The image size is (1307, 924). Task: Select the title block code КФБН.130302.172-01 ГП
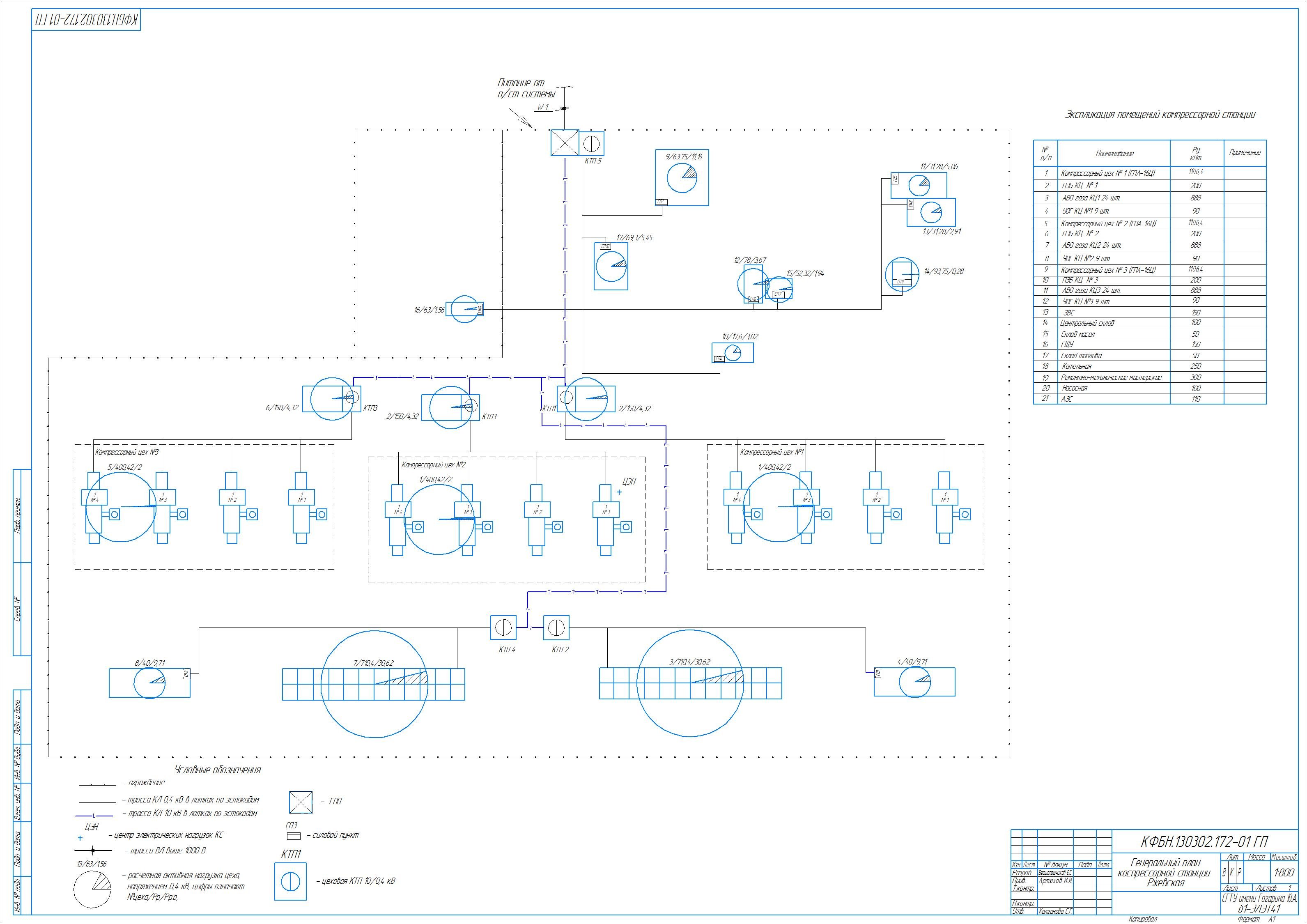1204,841
